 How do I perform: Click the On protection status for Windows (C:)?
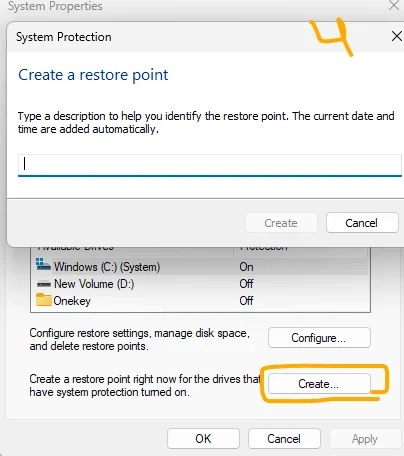[246, 267]
